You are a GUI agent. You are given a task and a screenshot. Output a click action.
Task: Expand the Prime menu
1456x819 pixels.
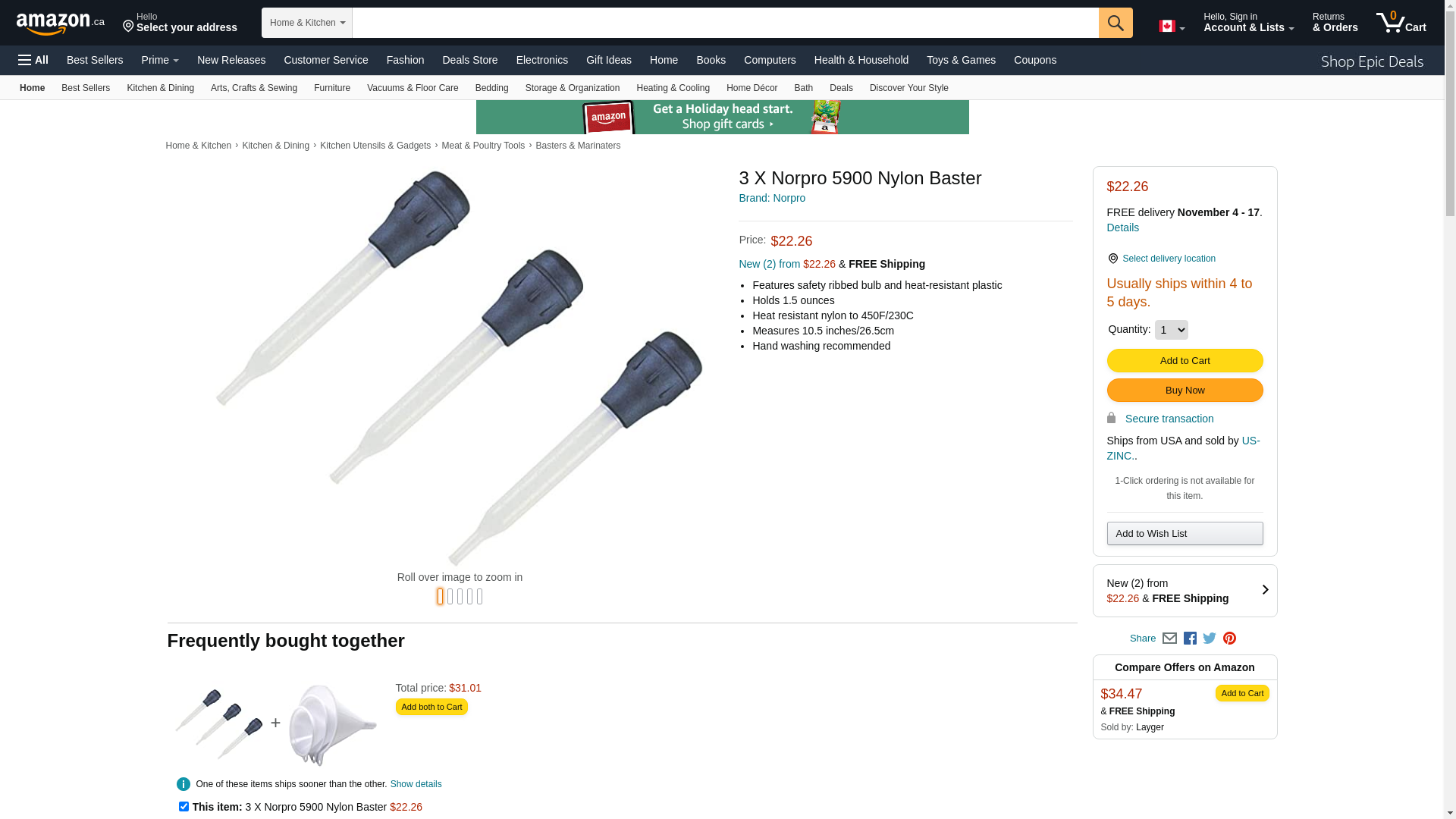[160, 60]
